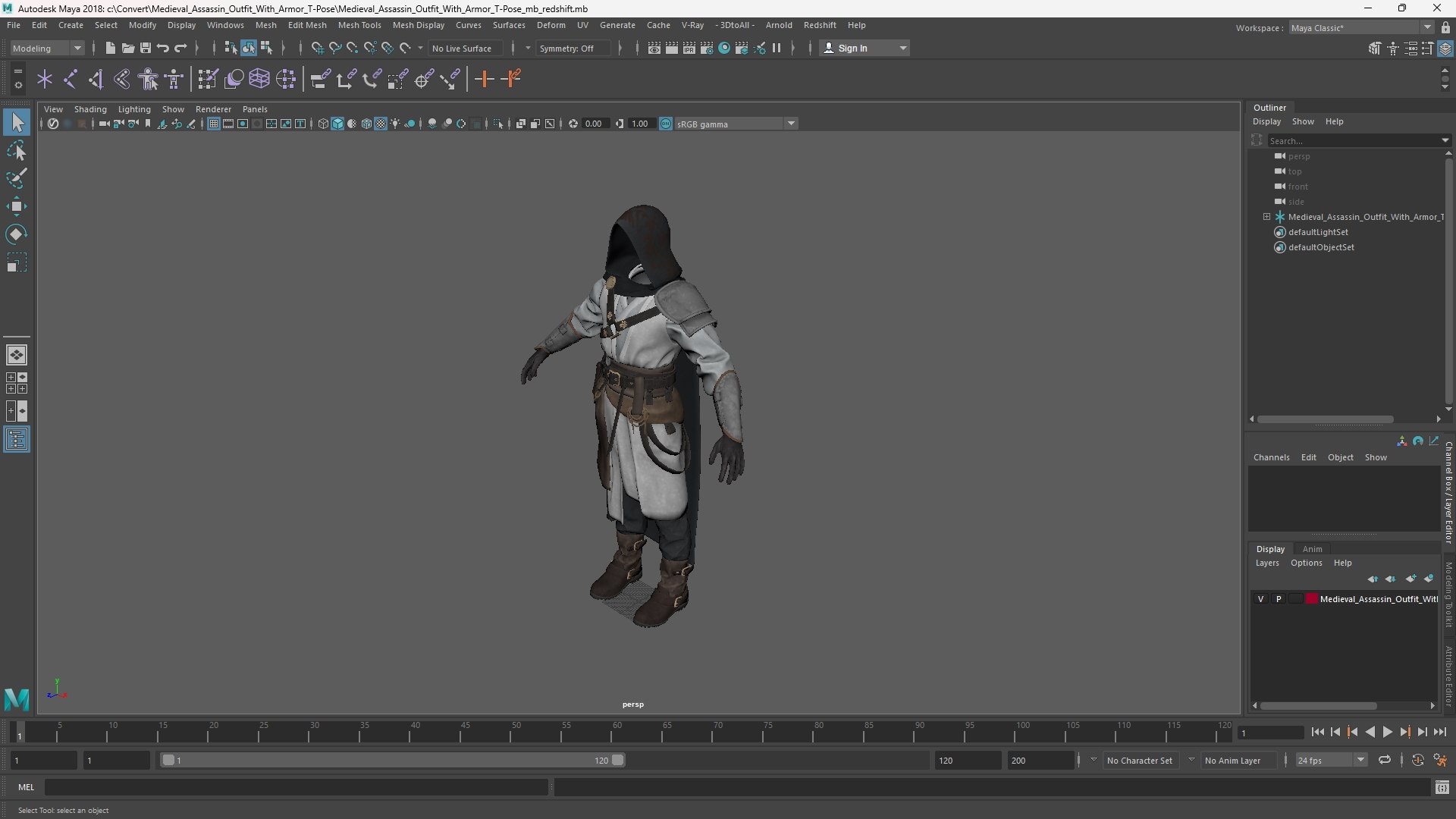Screen dimensions: 1456x819
Task: Open the Script Editor icon
Action: (1442, 787)
